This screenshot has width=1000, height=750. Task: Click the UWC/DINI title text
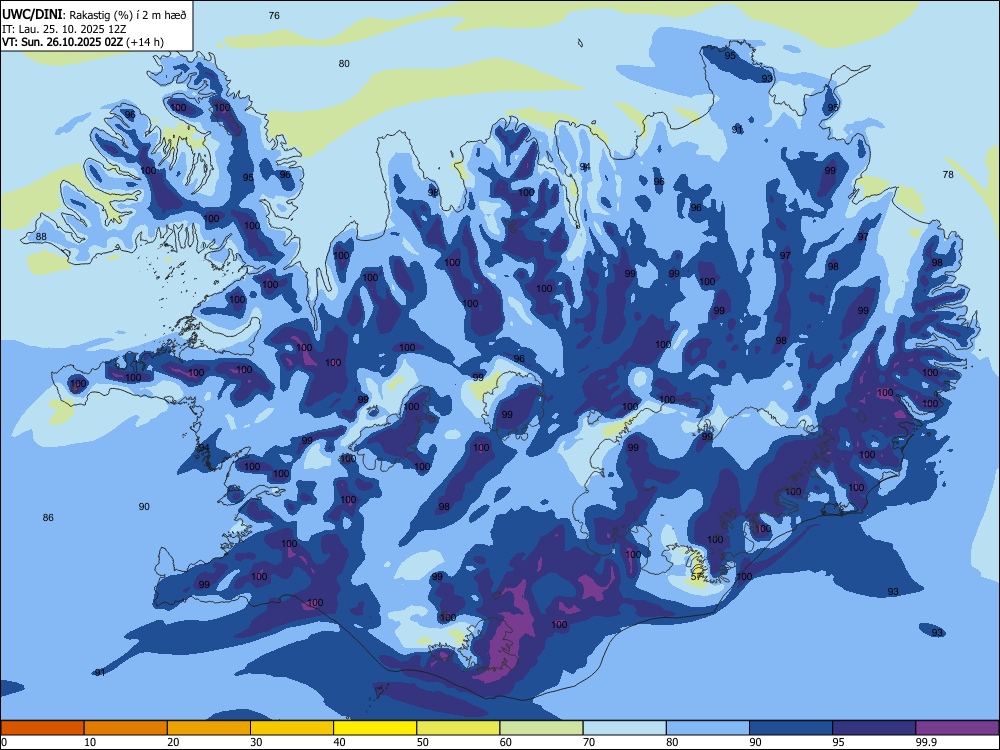click(32, 14)
